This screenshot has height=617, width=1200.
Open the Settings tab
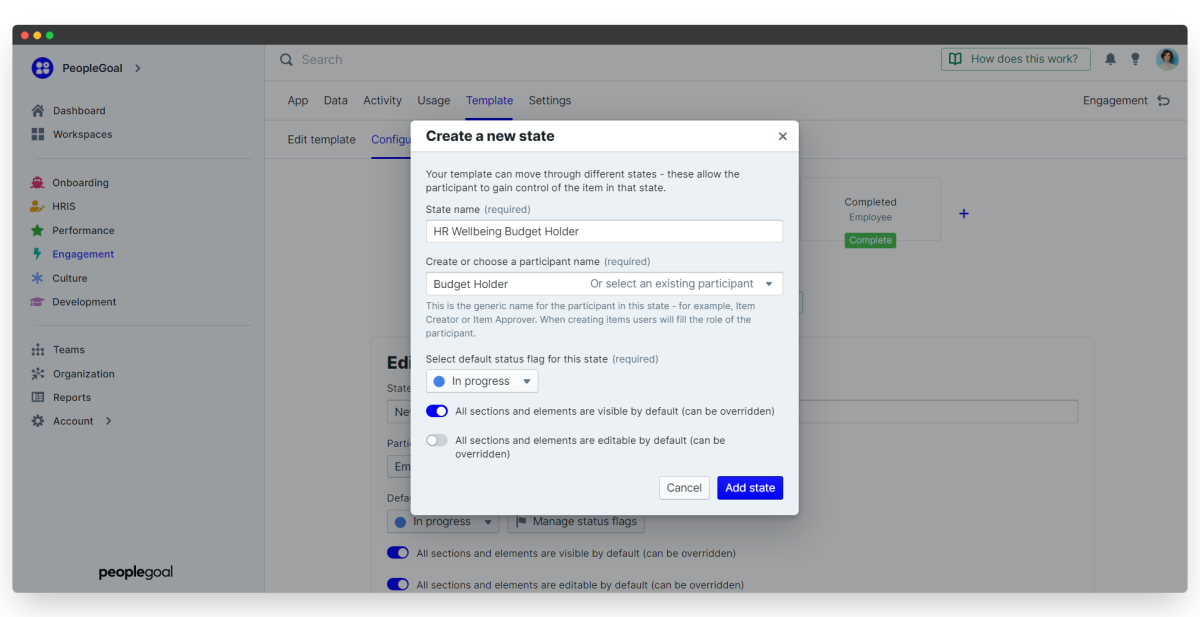(x=550, y=100)
